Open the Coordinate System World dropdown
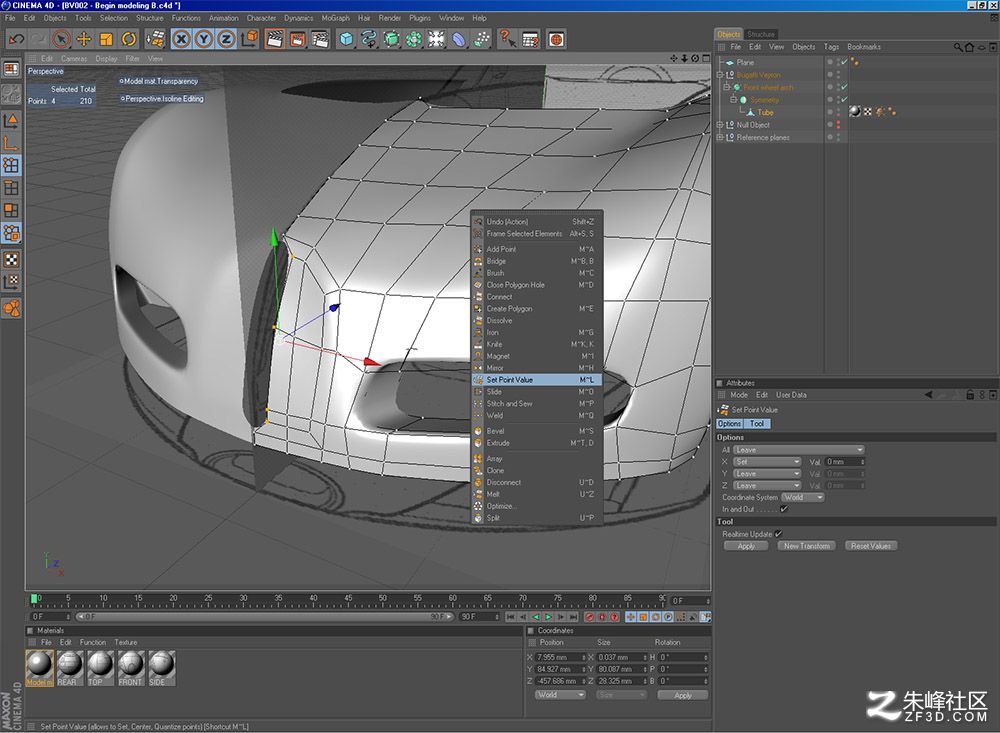This screenshot has height=733, width=1000. point(803,498)
